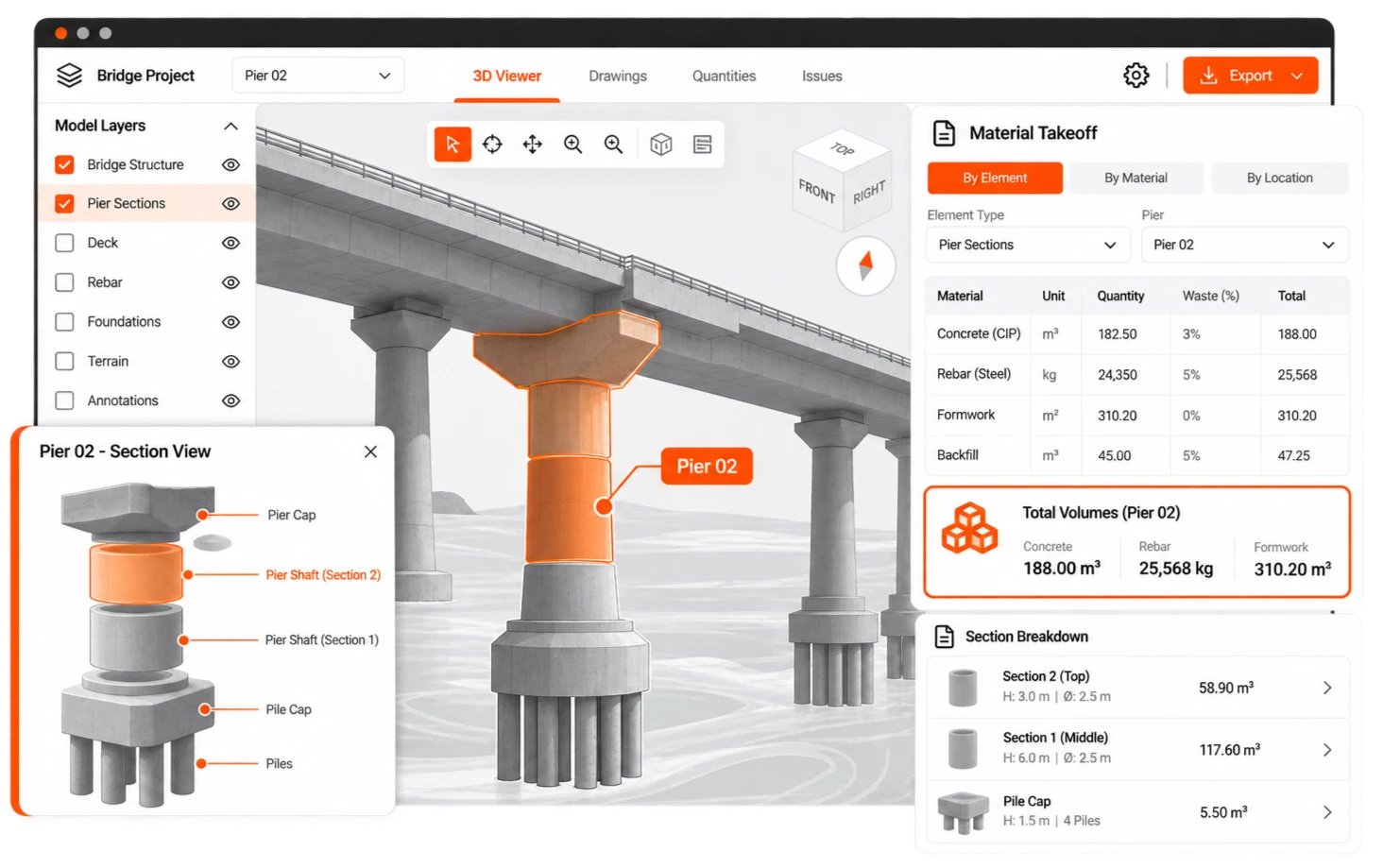Enable the Deck layer checkbox
1383x868 pixels.
tap(64, 243)
